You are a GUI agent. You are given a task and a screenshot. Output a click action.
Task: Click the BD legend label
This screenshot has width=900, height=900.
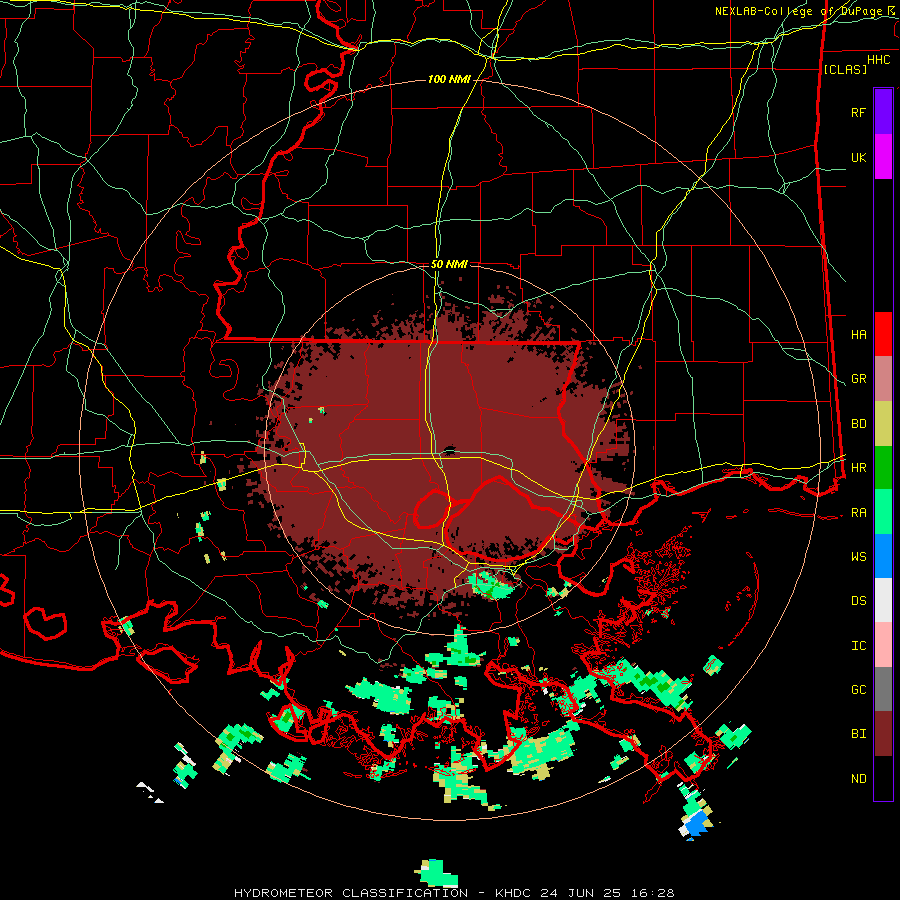coord(858,424)
